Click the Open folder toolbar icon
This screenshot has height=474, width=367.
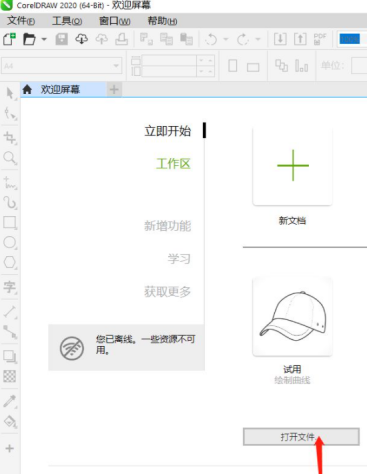click(x=29, y=39)
